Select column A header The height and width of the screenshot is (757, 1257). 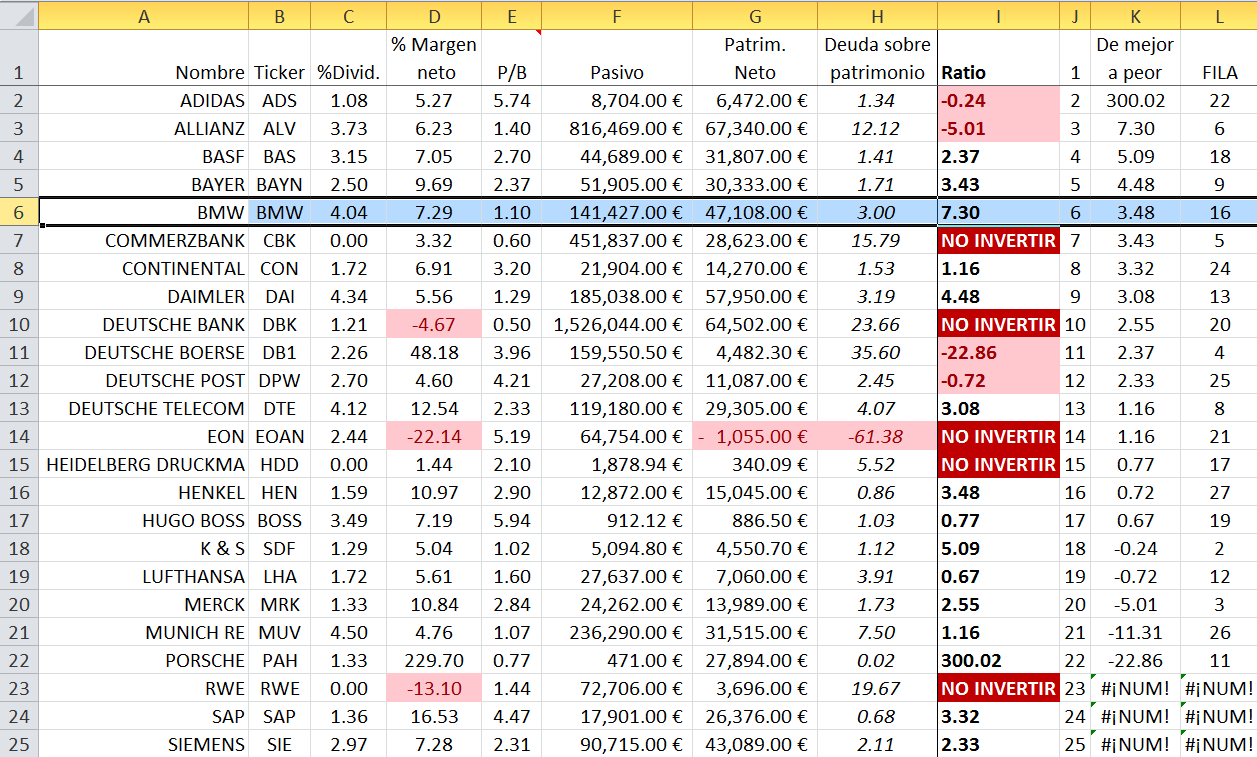(x=143, y=15)
